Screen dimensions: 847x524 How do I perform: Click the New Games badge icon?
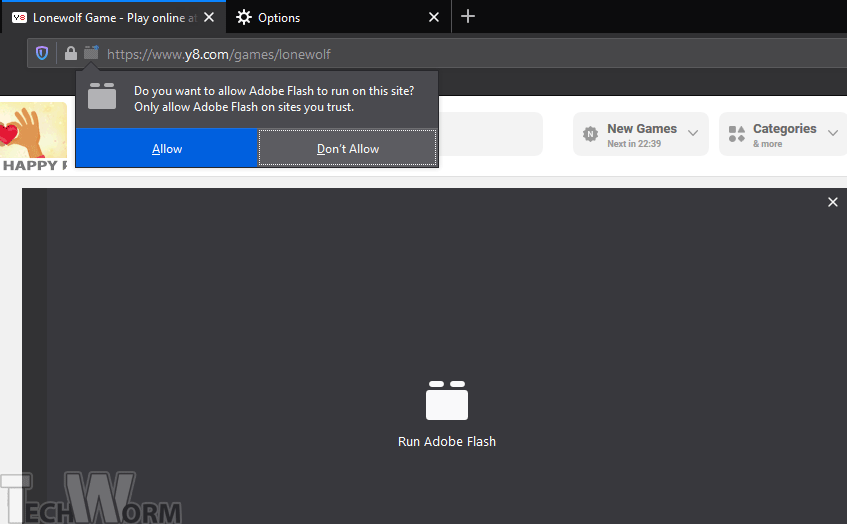[590, 133]
